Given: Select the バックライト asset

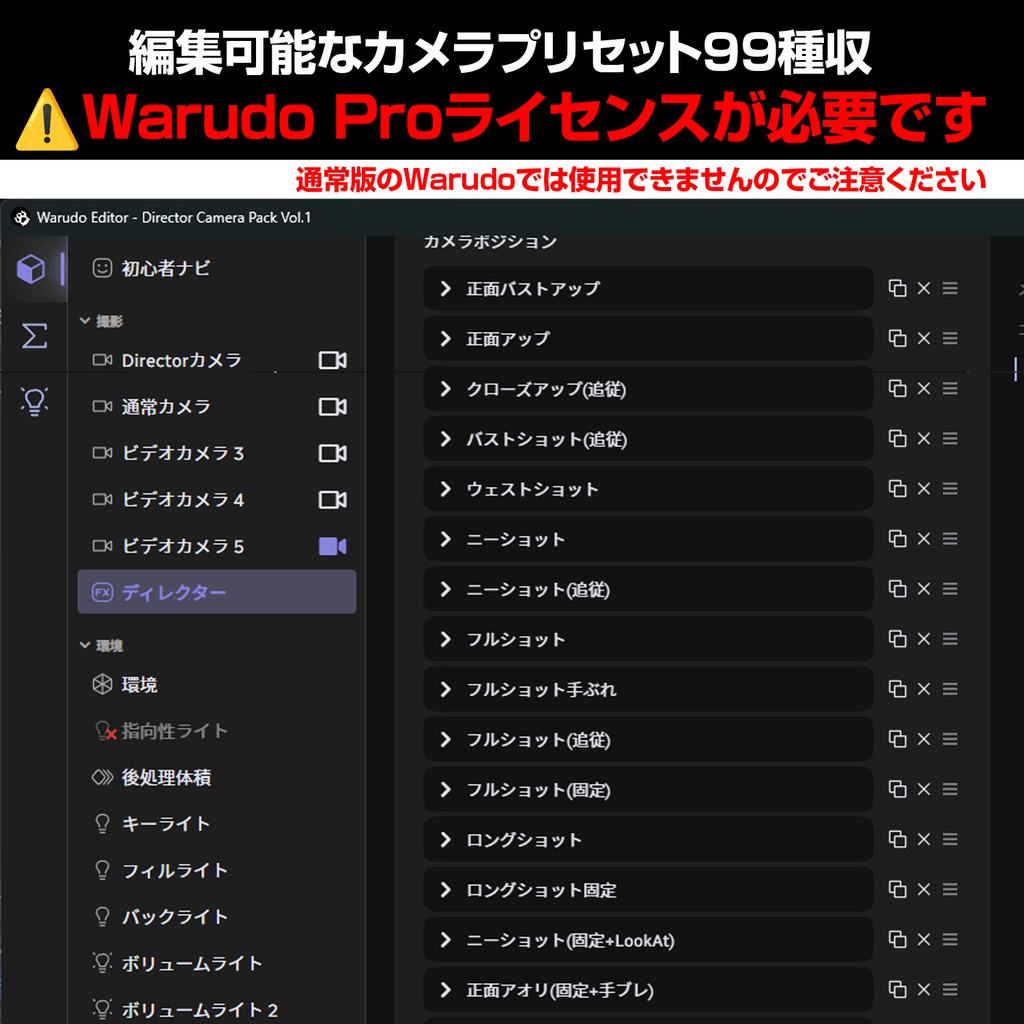Looking at the screenshot, I should coord(217,916).
